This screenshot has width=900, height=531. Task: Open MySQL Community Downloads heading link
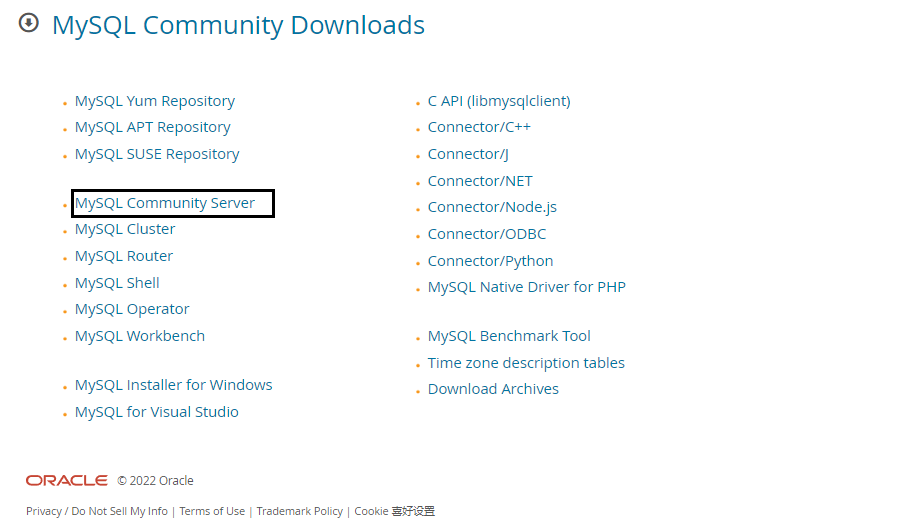click(238, 25)
